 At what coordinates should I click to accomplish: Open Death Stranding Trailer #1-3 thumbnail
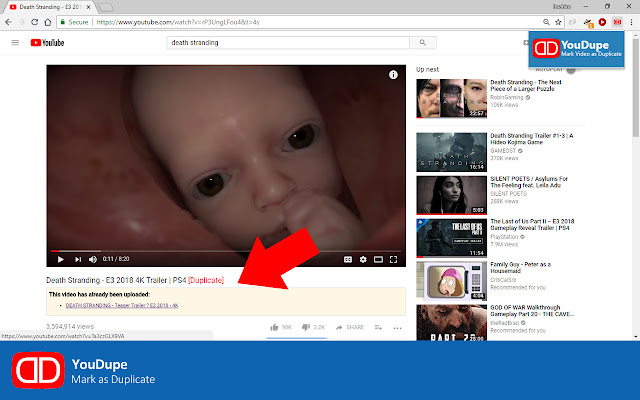pyautogui.click(x=451, y=152)
